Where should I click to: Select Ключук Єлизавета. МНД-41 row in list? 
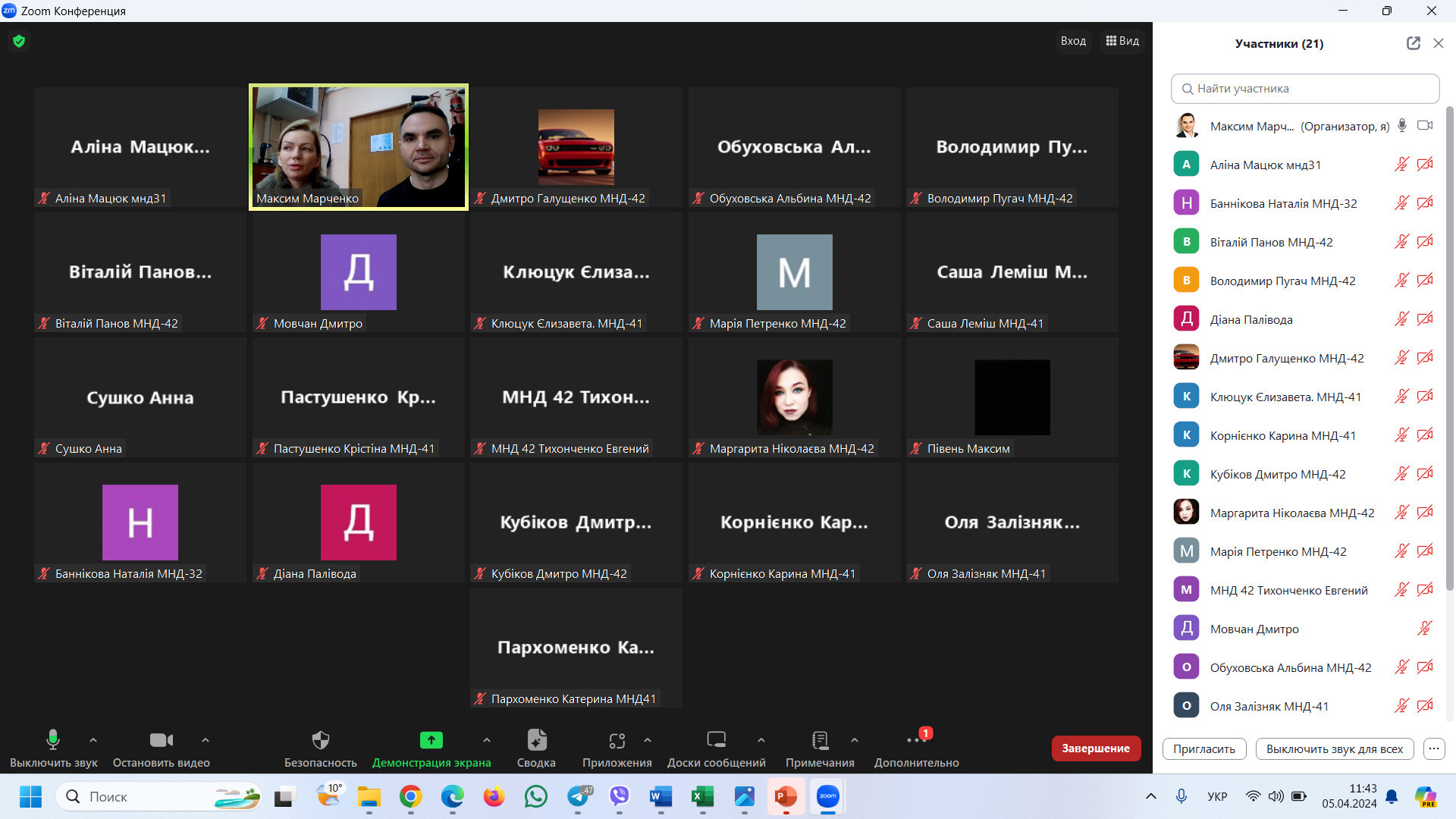[1303, 397]
